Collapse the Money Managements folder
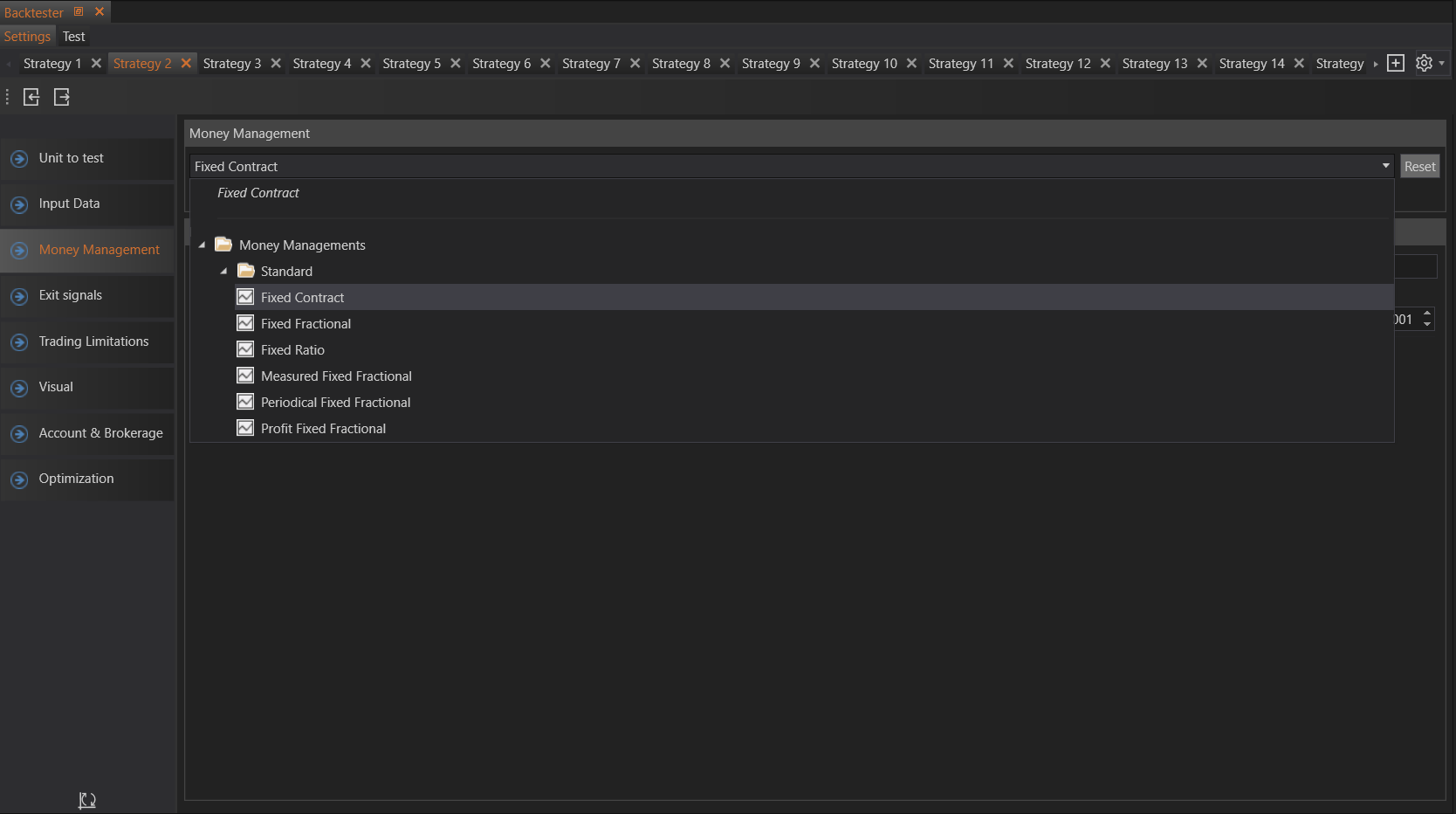Image resolution: width=1456 pixels, height=814 pixels. 203,245
